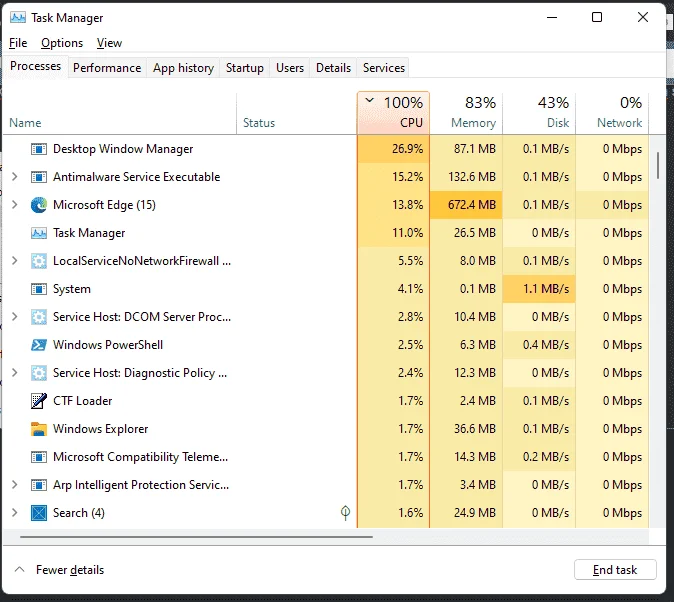Open the Options menu
Screen dimensions: 674x602
(62, 43)
